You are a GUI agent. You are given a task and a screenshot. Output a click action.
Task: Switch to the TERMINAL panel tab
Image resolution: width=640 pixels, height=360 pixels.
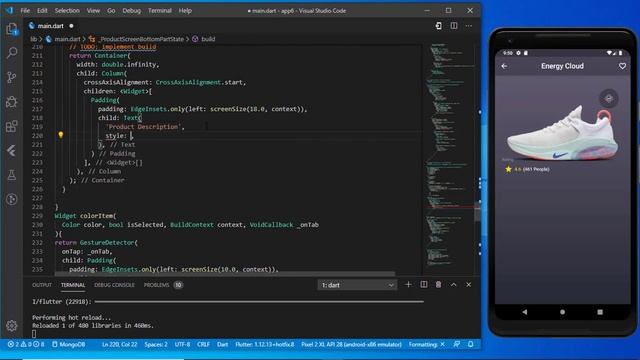pyautogui.click(x=73, y=285)
